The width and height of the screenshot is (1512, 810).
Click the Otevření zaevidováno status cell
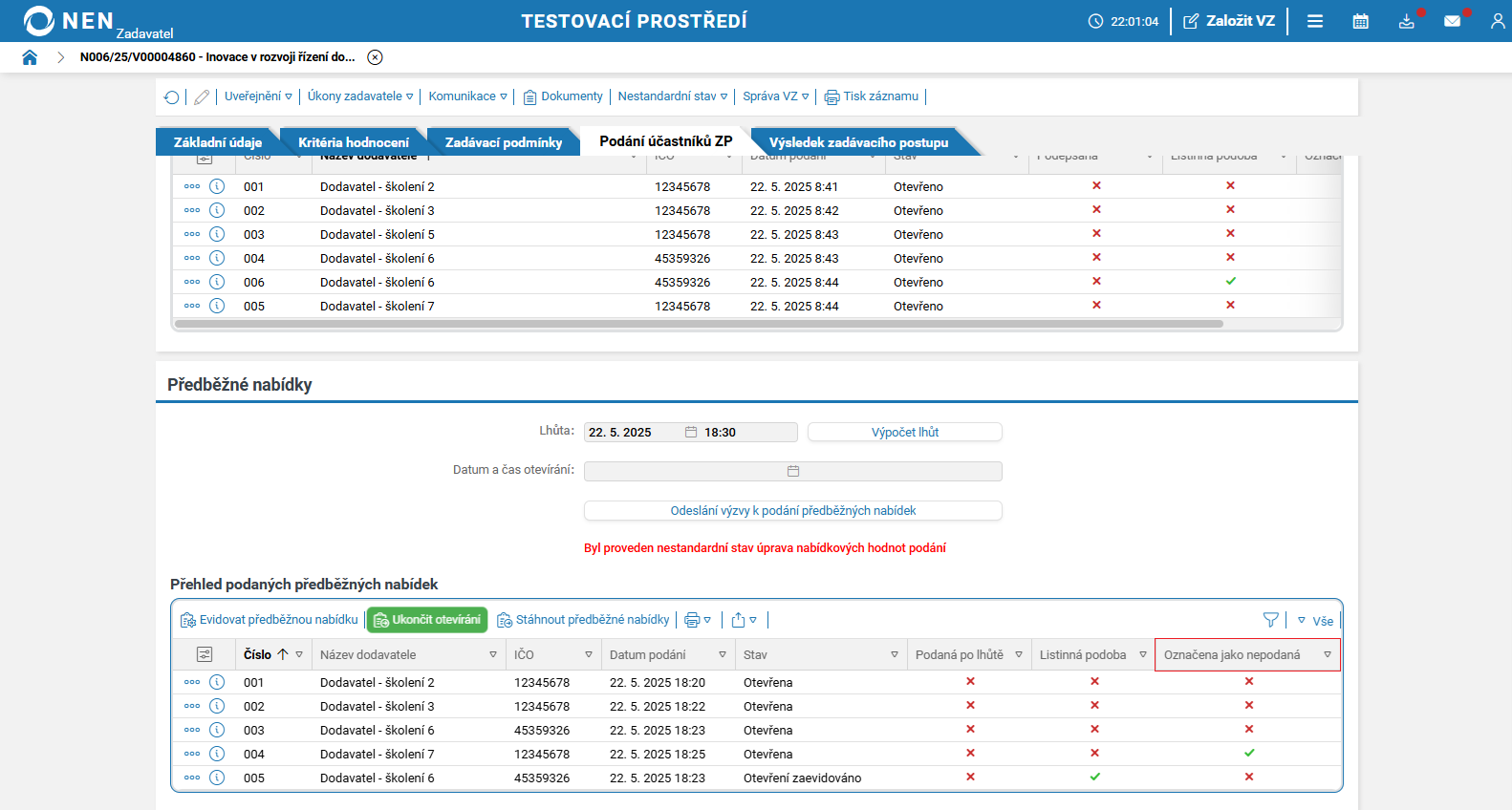[803, 778]
